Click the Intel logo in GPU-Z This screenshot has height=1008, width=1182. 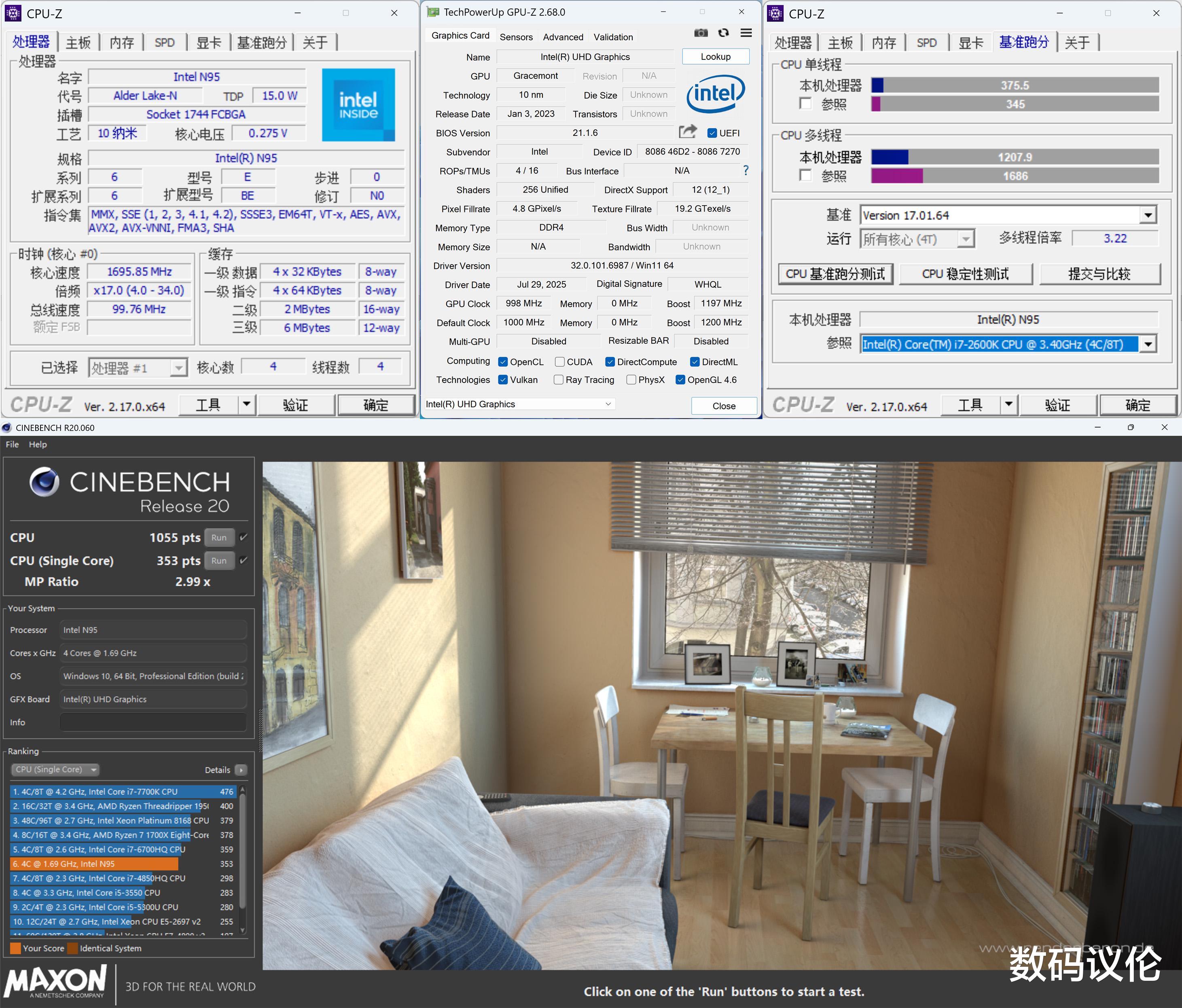[x=715, y=94]
